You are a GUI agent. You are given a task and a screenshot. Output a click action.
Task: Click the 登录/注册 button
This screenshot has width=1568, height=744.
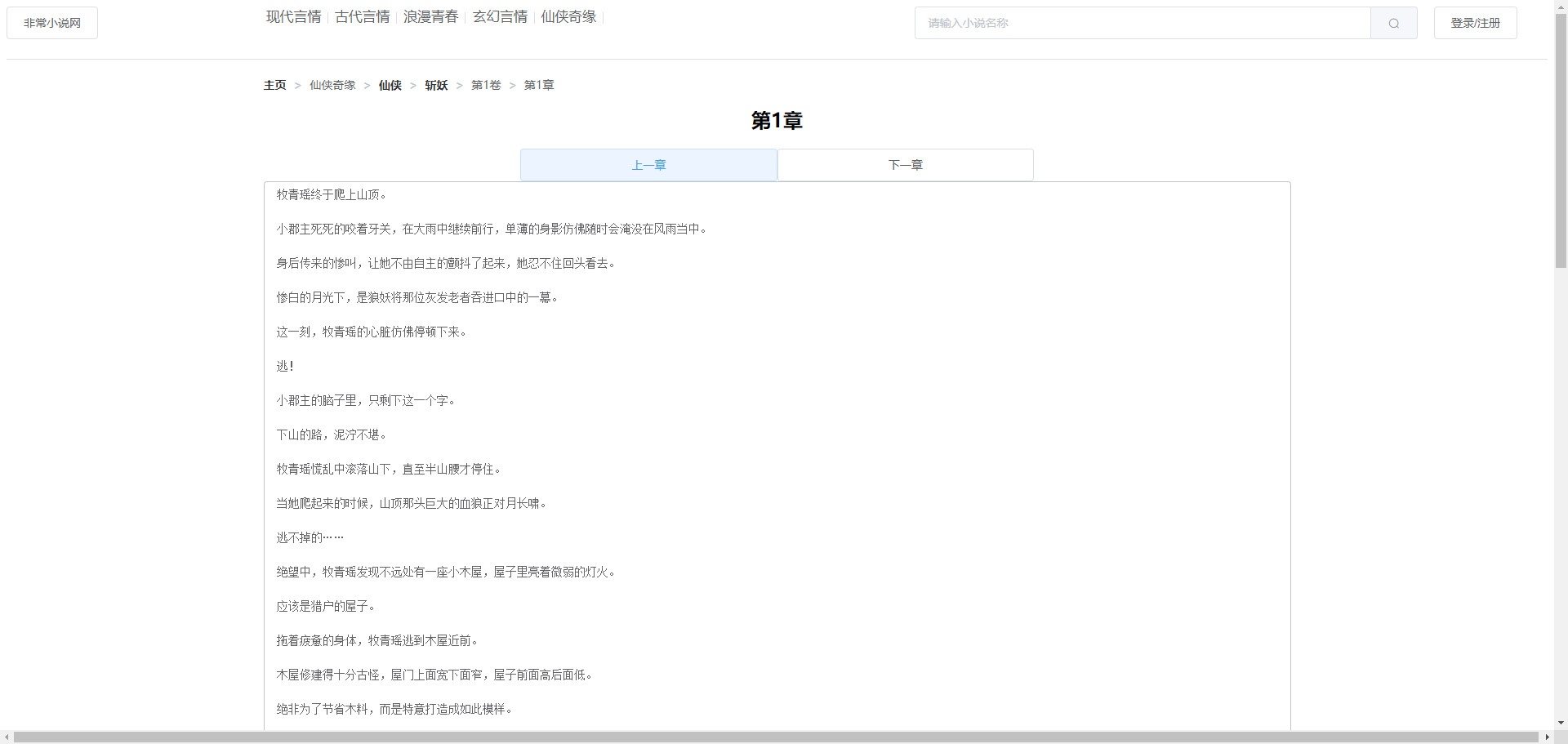(1475, 23)
